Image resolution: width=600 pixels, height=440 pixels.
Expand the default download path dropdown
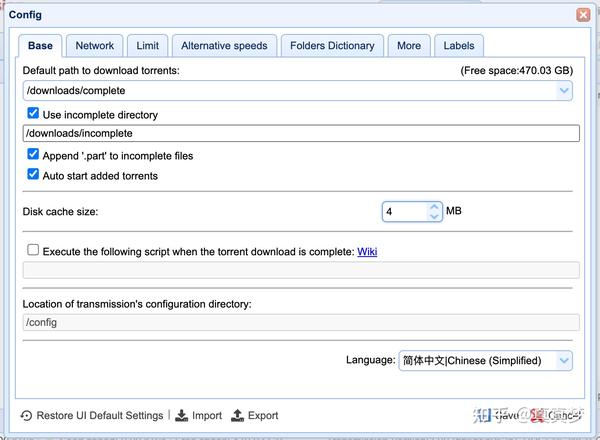pos(565,91)
